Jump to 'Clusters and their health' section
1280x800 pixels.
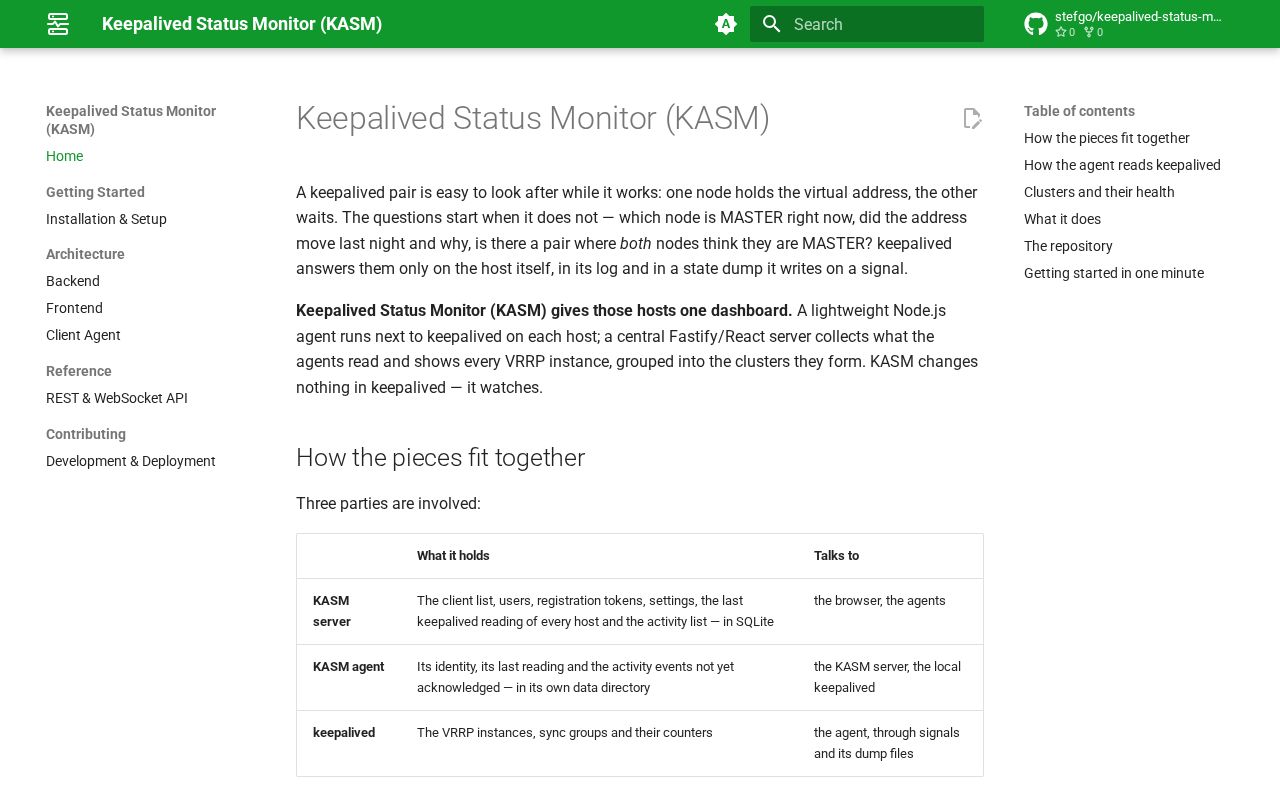click(1099, 192)
